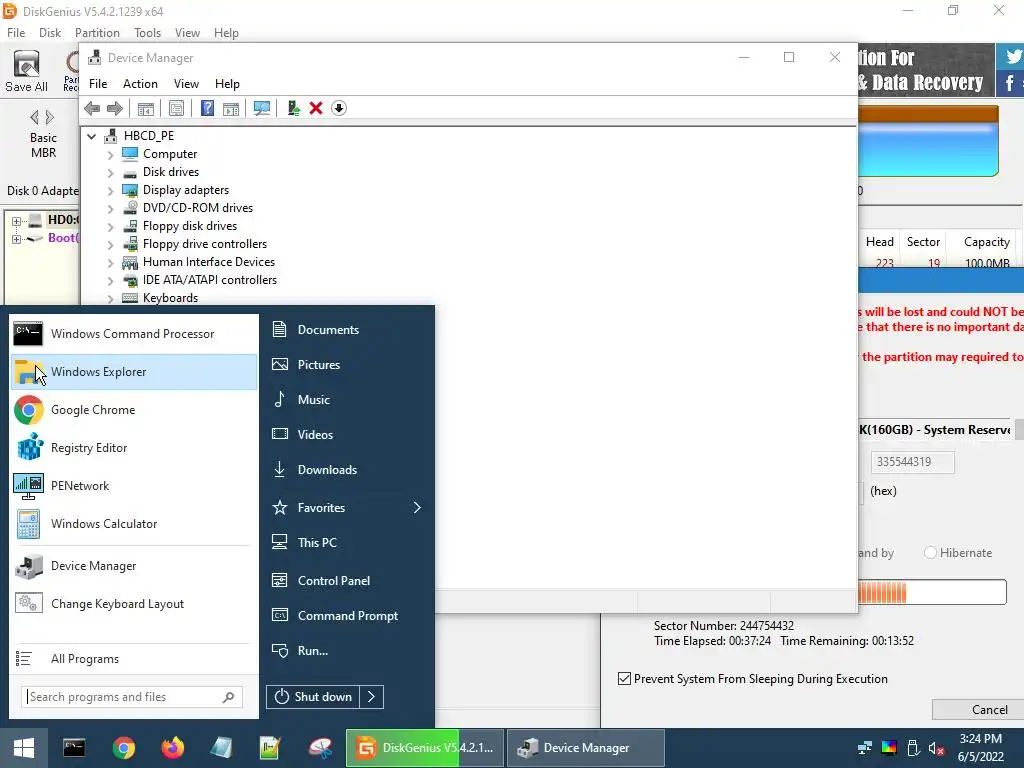The width and height of the screenshot is (1024, 768).
Task: Click the command prompt icon on taskbar
Action: pos(74,748)
